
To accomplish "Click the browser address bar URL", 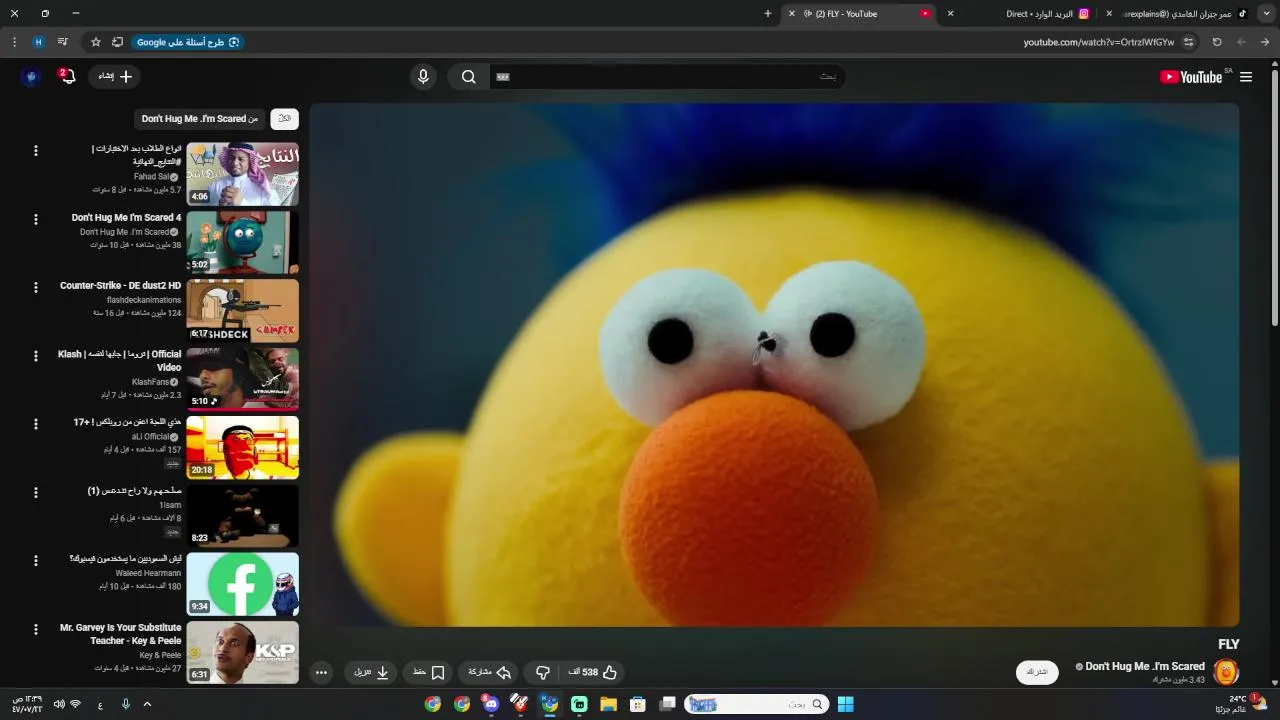I will [x=1098, y=42].
